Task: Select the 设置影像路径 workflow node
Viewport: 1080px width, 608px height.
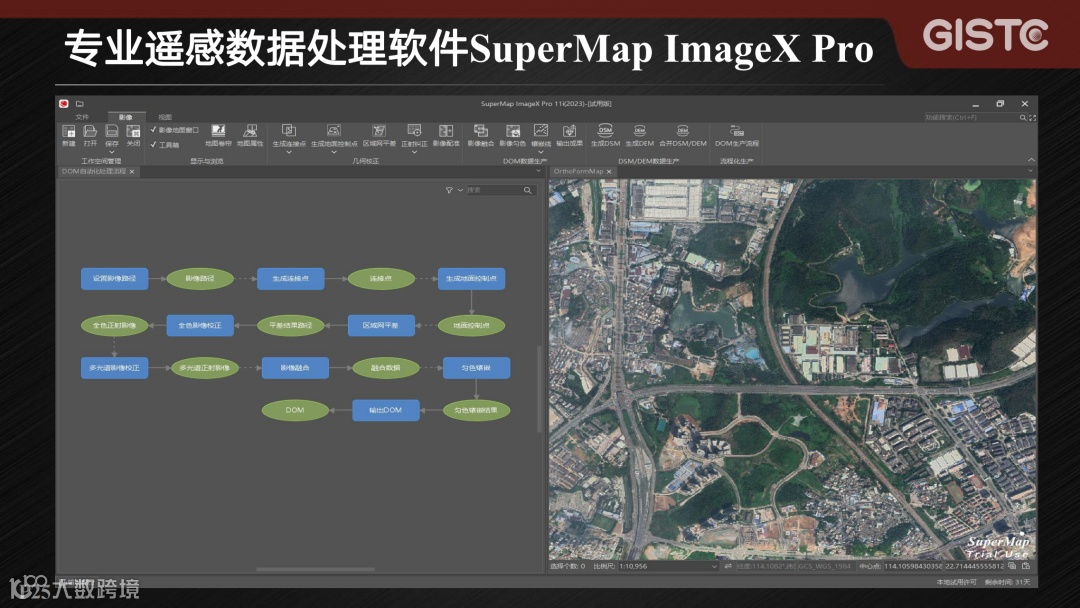Action: 114,278
